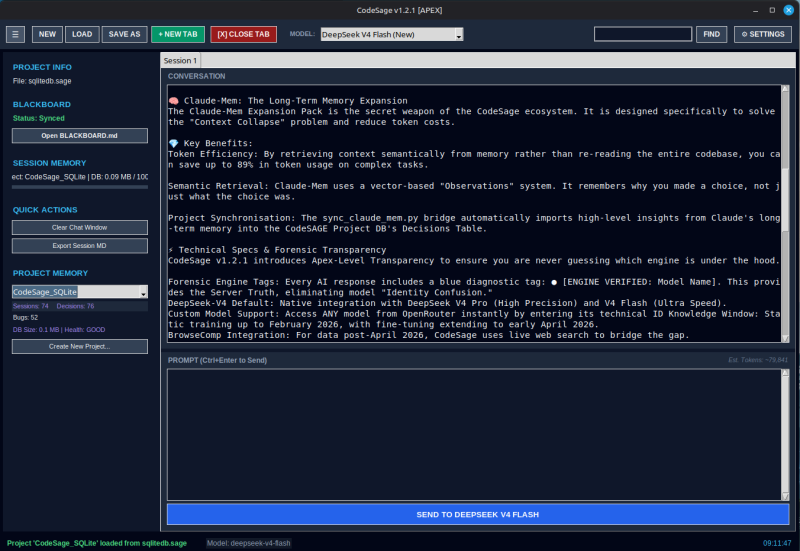Click the CONVERSATION label

coord(196,76)
